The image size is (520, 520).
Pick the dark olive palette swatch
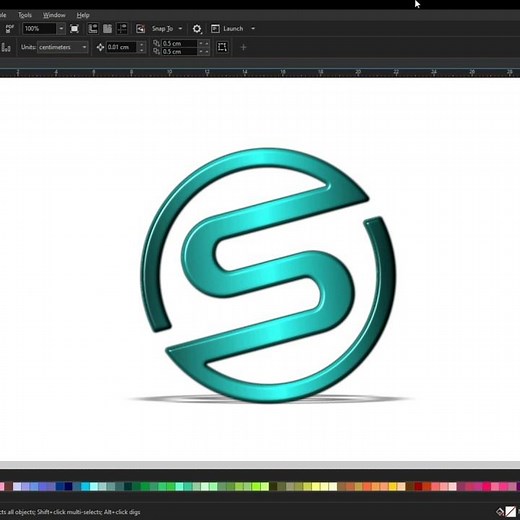[273, 486]
